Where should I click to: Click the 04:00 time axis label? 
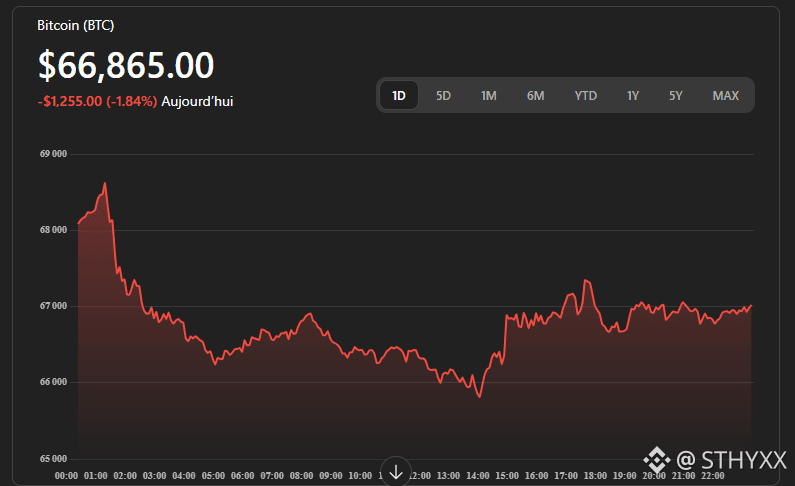click(184, 476)
